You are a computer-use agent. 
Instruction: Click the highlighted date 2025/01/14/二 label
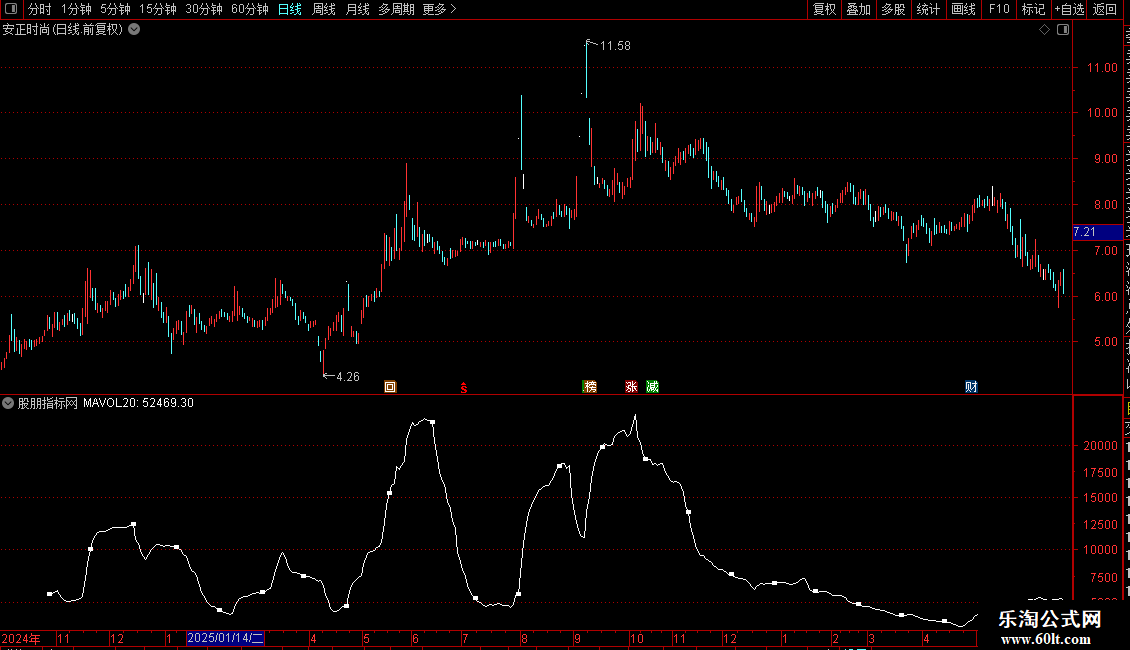click(226, 638)
